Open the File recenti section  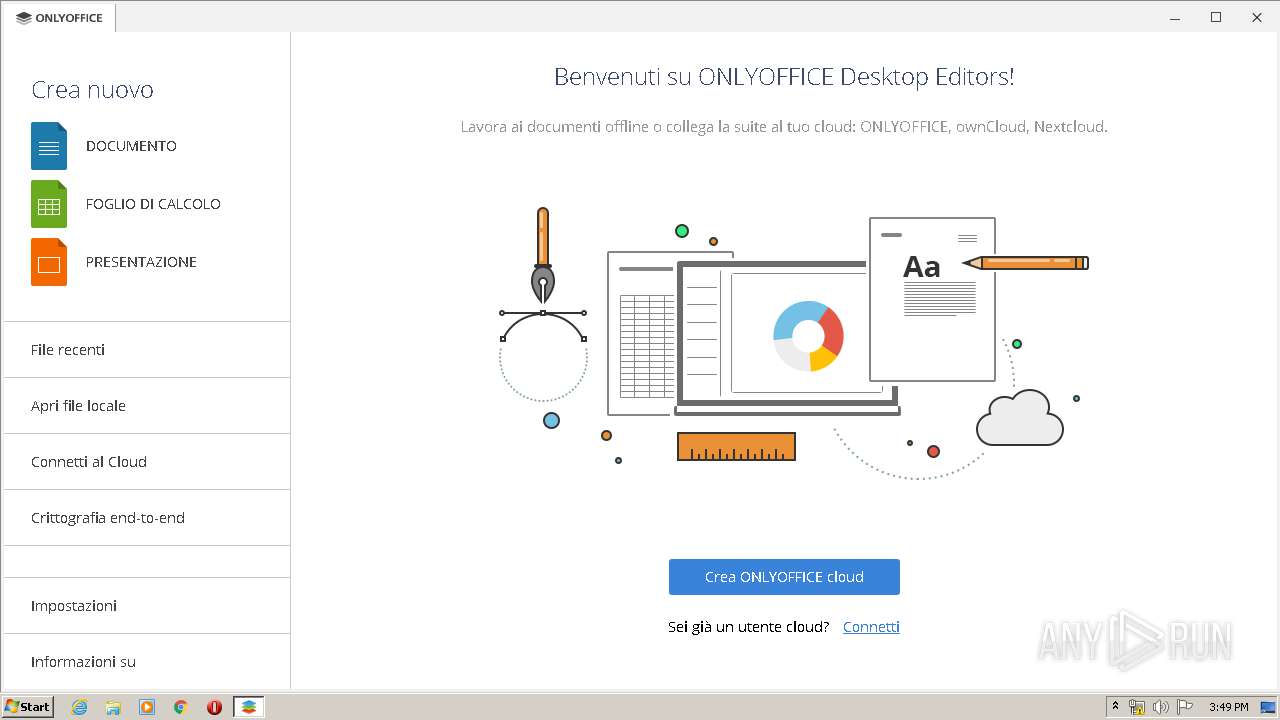click(x=147, y=350)
